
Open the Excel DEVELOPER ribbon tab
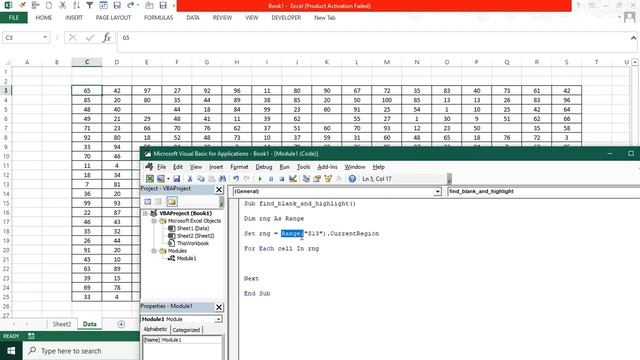(286, 18)
